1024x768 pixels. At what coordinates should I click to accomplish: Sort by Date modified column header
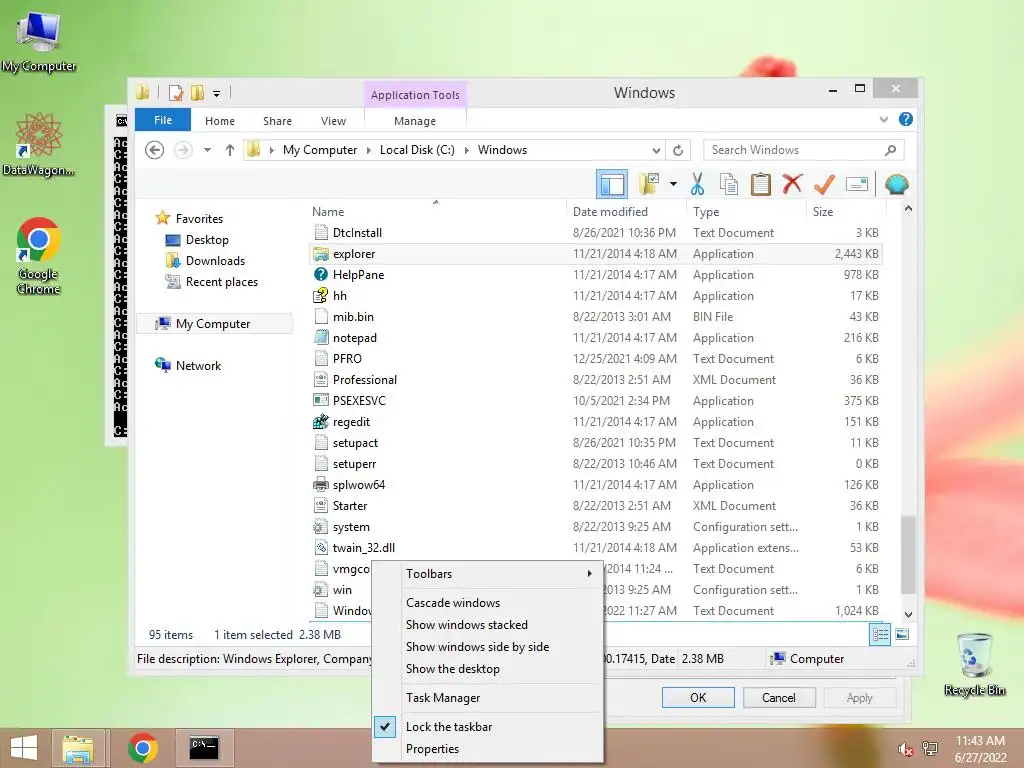627,212
